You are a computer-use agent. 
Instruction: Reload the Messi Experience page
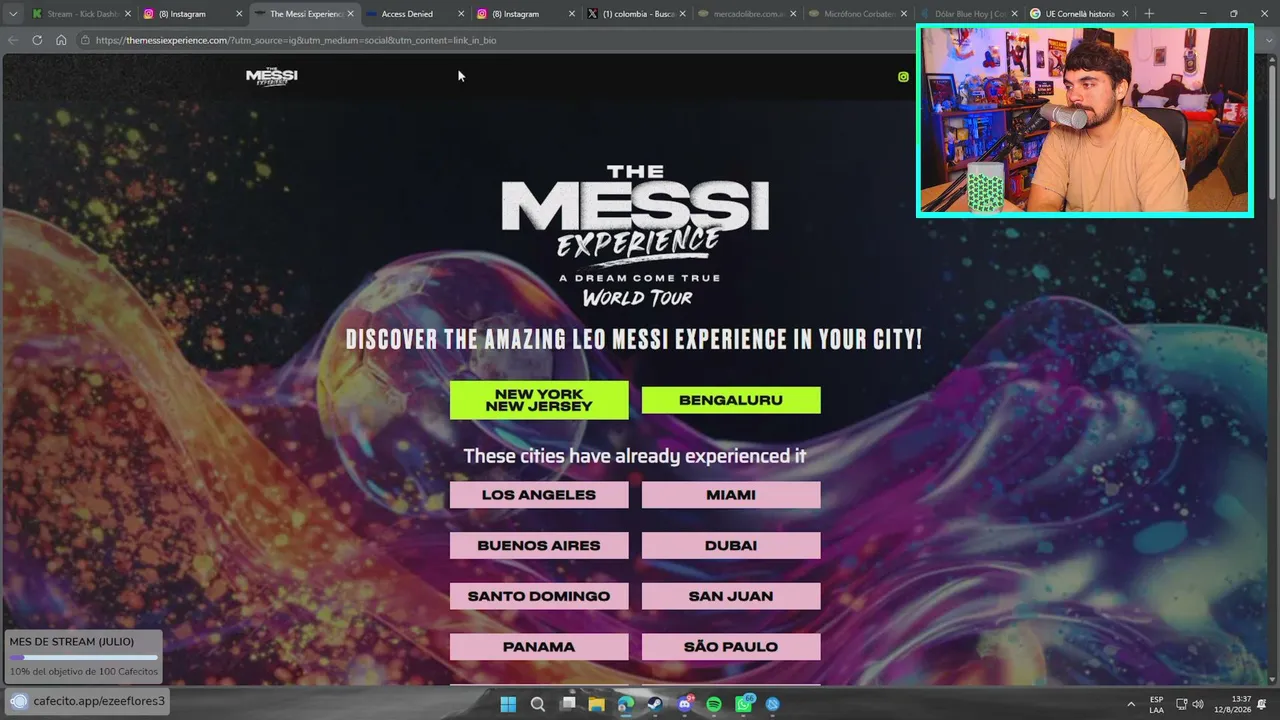click(37, 40)
